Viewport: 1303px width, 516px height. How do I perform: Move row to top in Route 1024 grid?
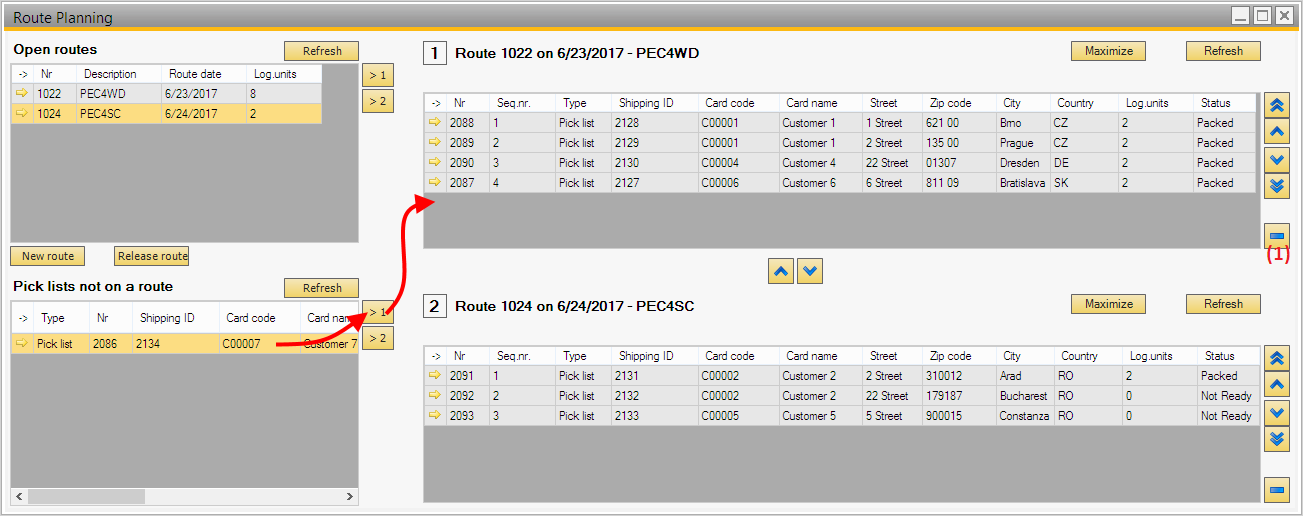point(1276,359)
